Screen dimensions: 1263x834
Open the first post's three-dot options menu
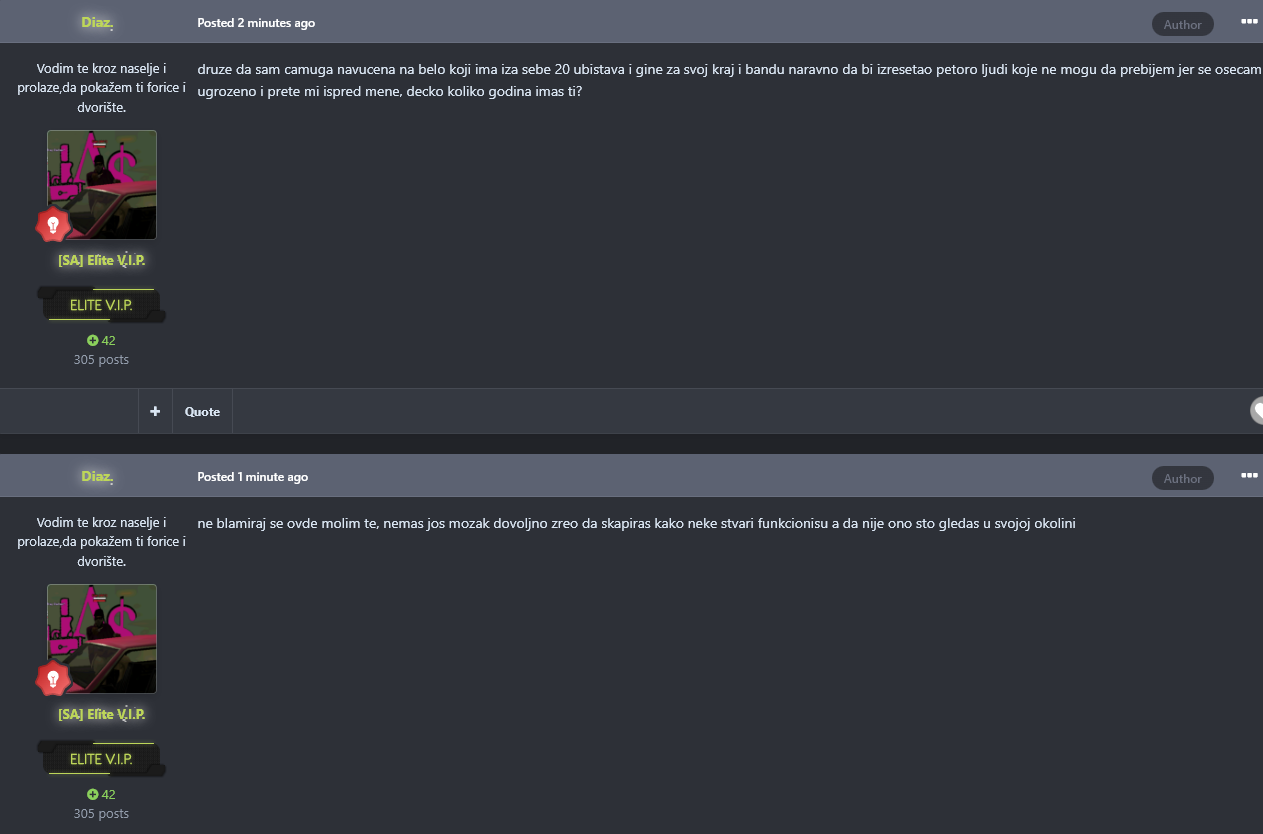point(1249,21)
